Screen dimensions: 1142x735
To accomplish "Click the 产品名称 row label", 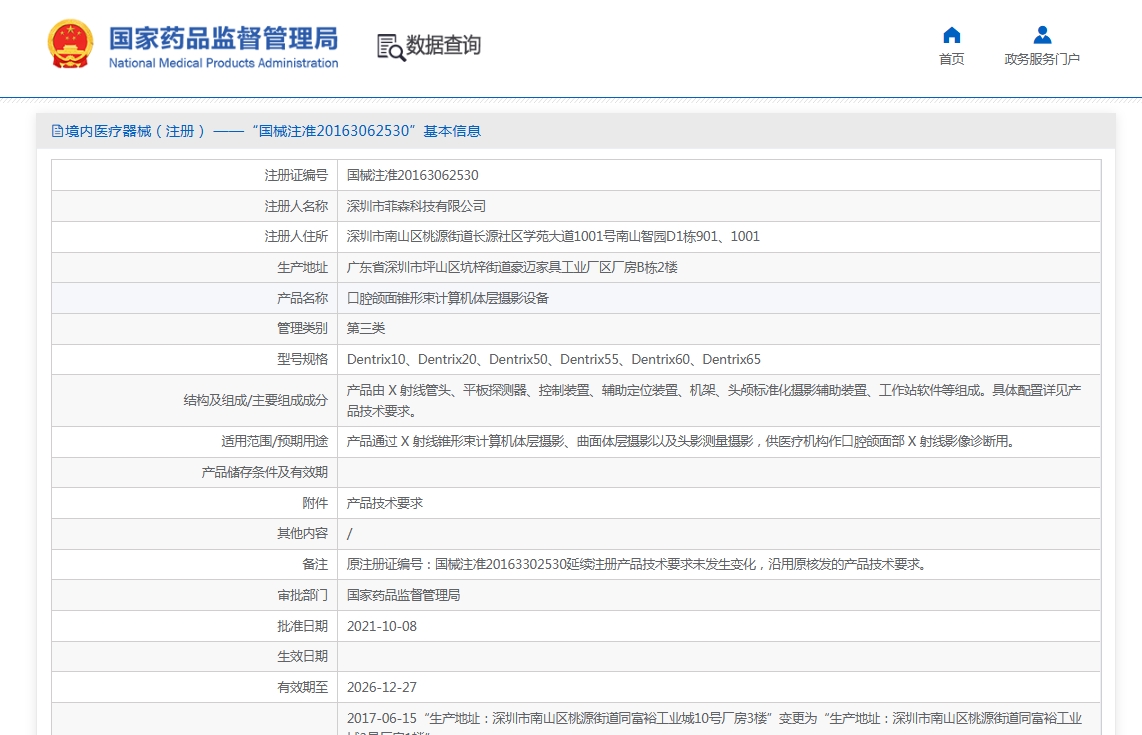I will 302,298.
